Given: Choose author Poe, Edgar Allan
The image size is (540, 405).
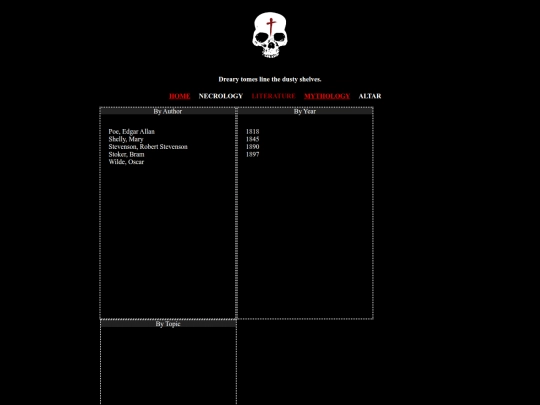Looking at the screenshot, I should click(x=132, y=132).
